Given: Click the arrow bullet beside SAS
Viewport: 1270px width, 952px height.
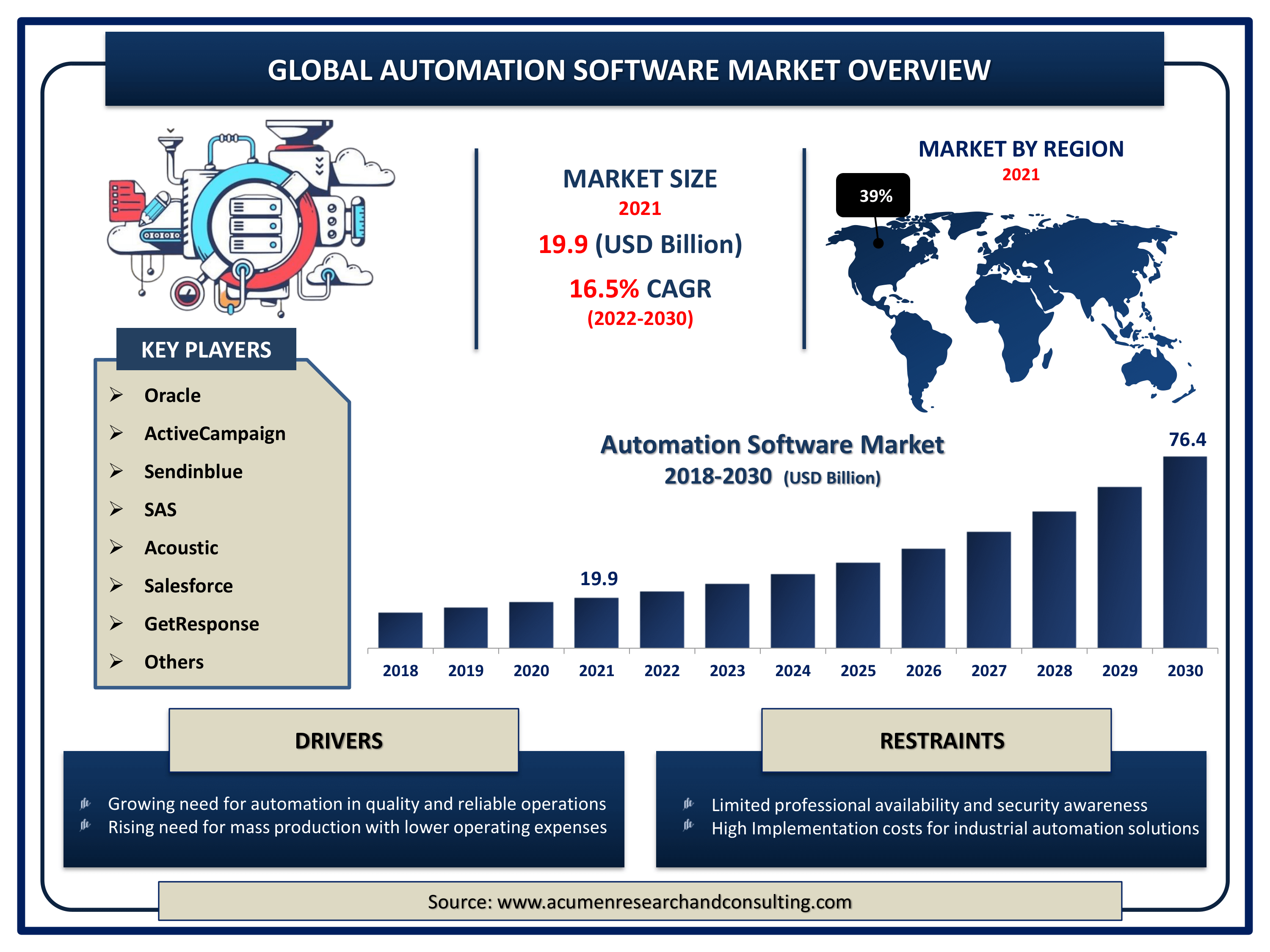Looking at the screenshot, I should [x=116, y=509].
